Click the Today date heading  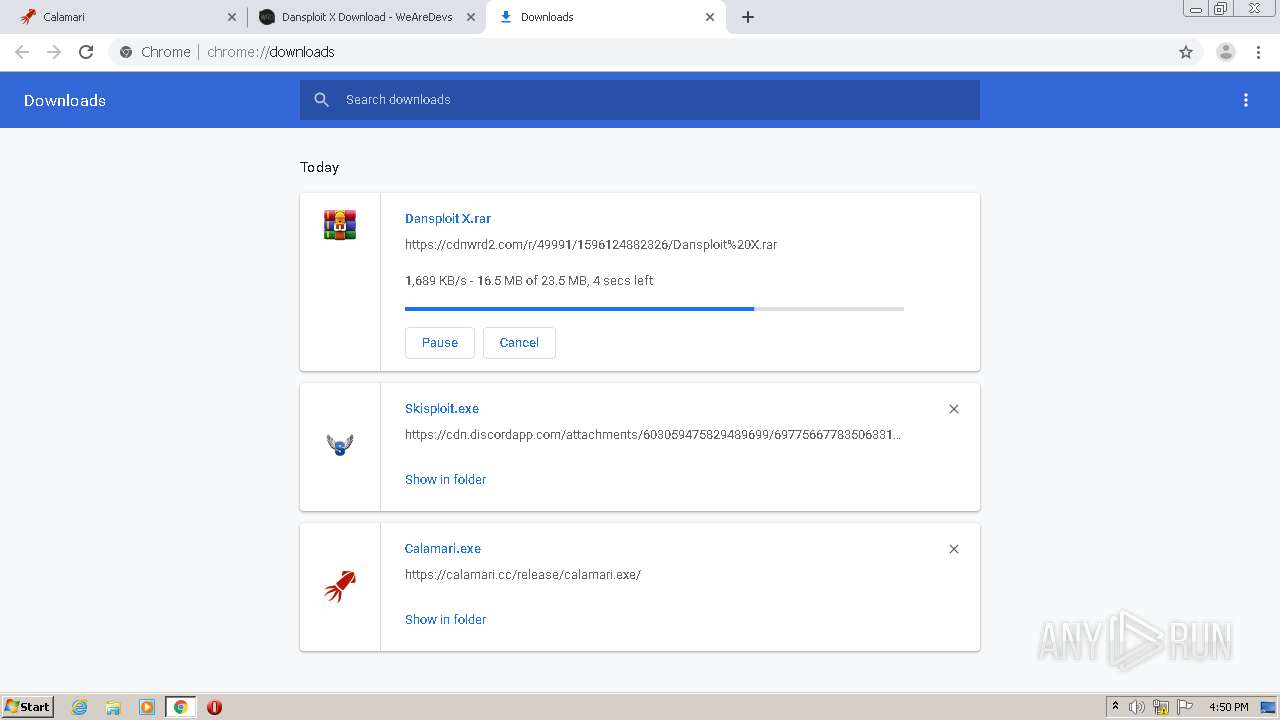click(x=320, y=168)
